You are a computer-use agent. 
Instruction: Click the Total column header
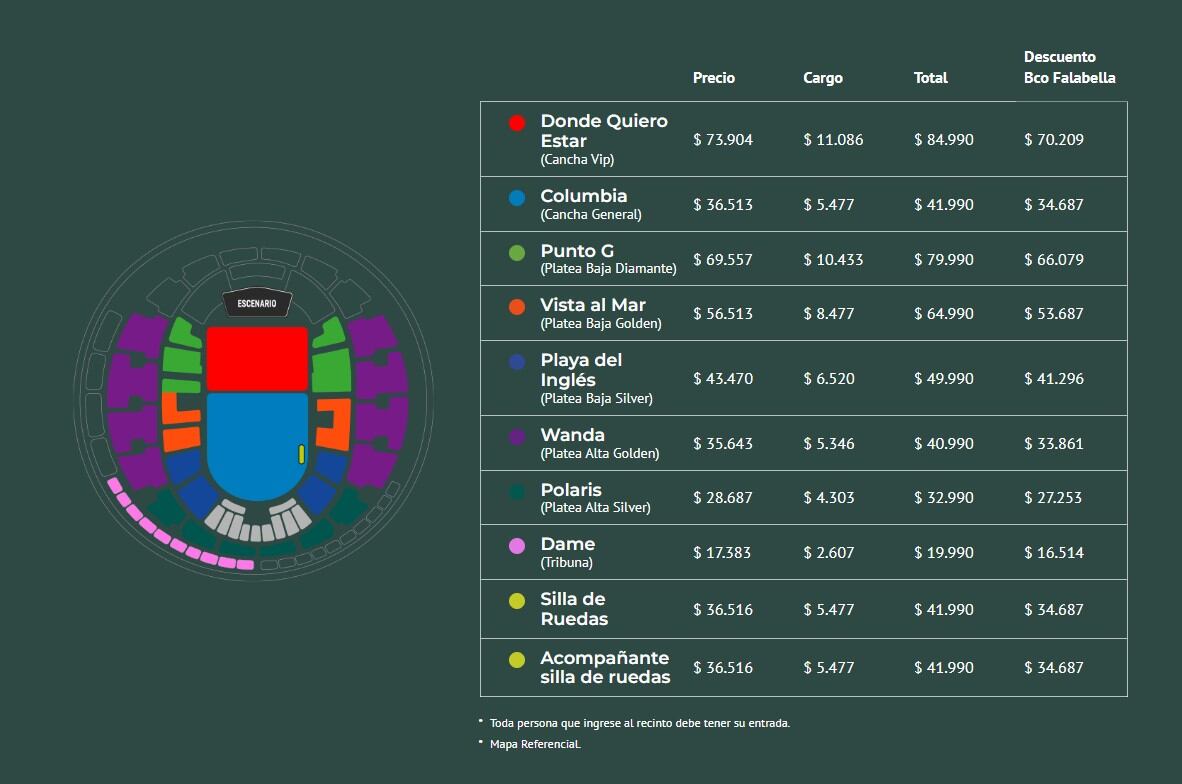click(930, 78)
